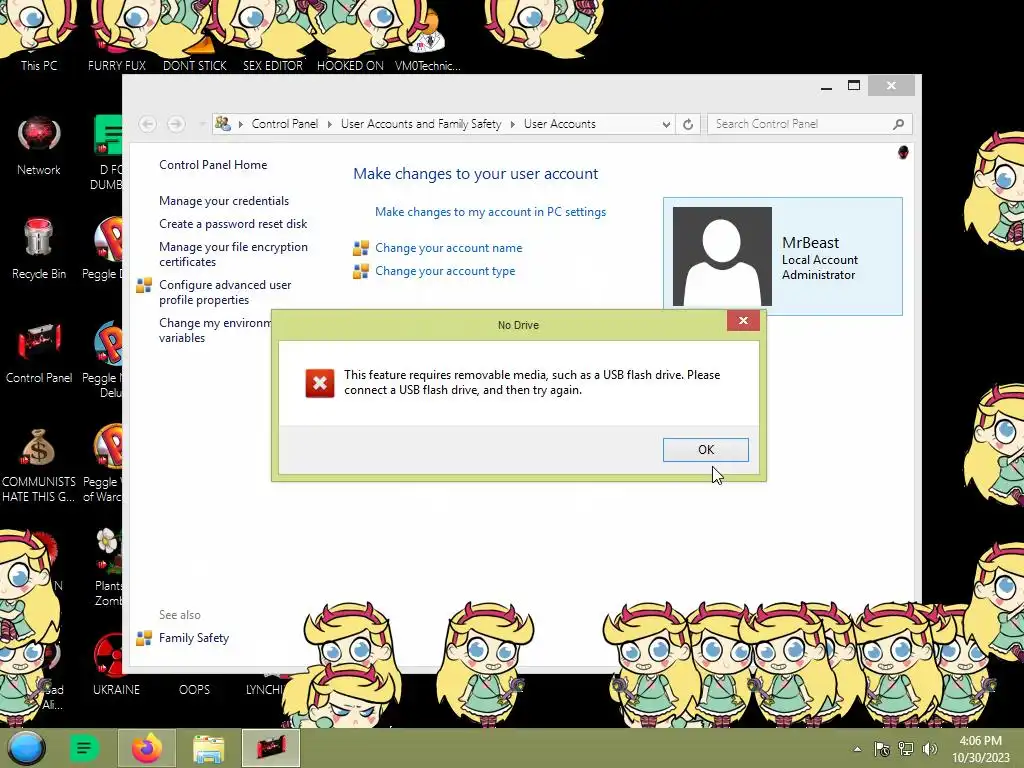
Task: Click the search magnifier icon
Action: click(899, 124)
